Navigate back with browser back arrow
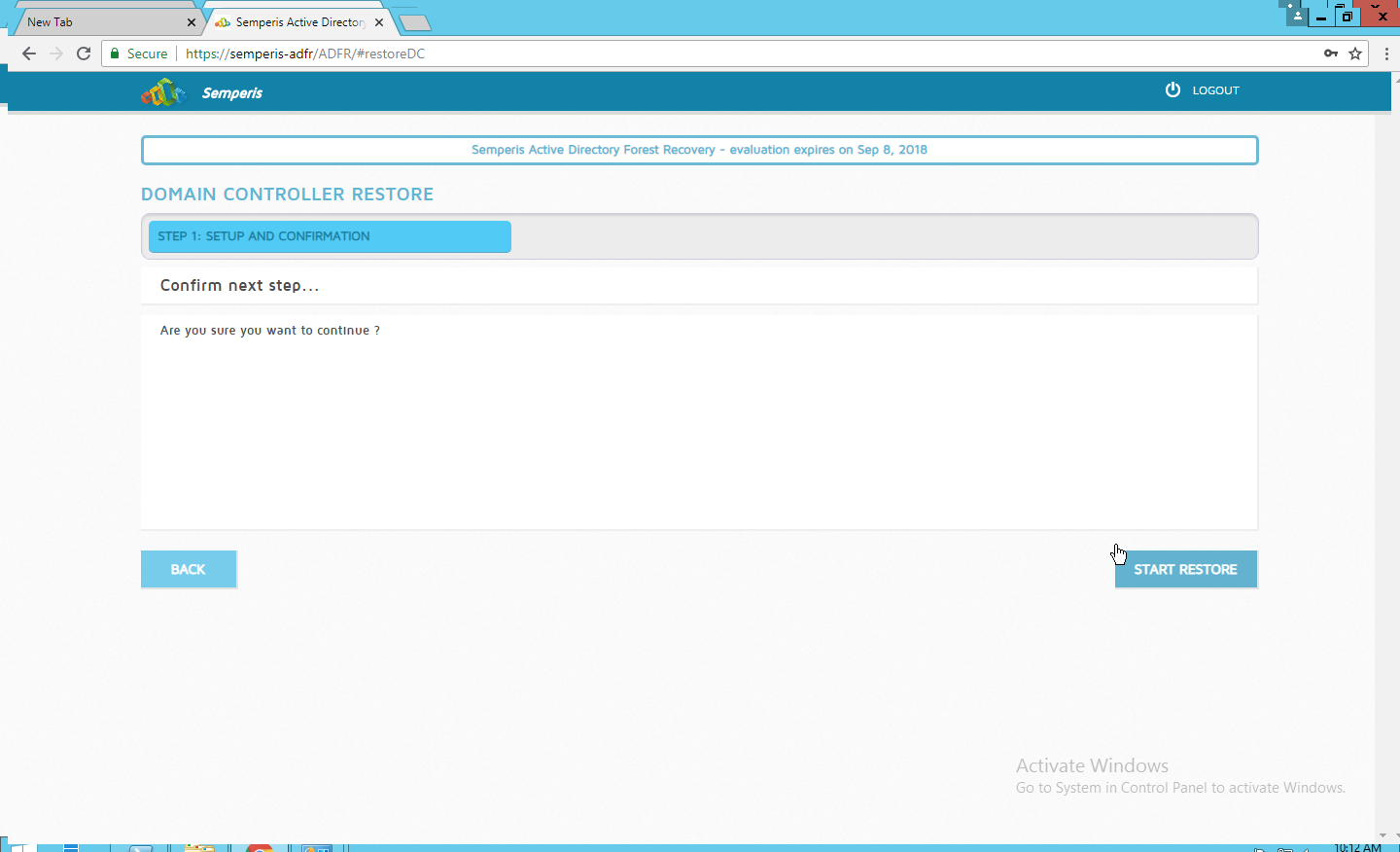1400x852 pixels. click(28, 53)
